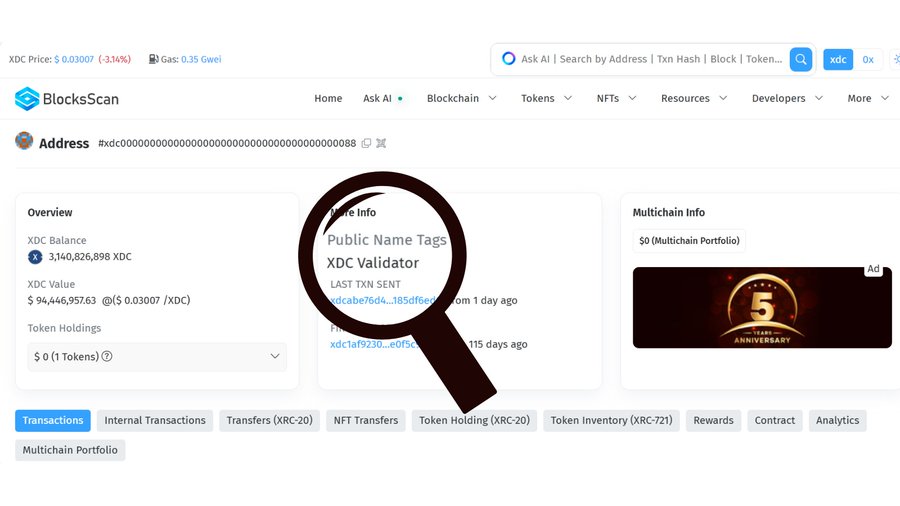Open the Tokens menu dropdown
Image resolution: width=900 pixels, height=506 pixels.
546,98
